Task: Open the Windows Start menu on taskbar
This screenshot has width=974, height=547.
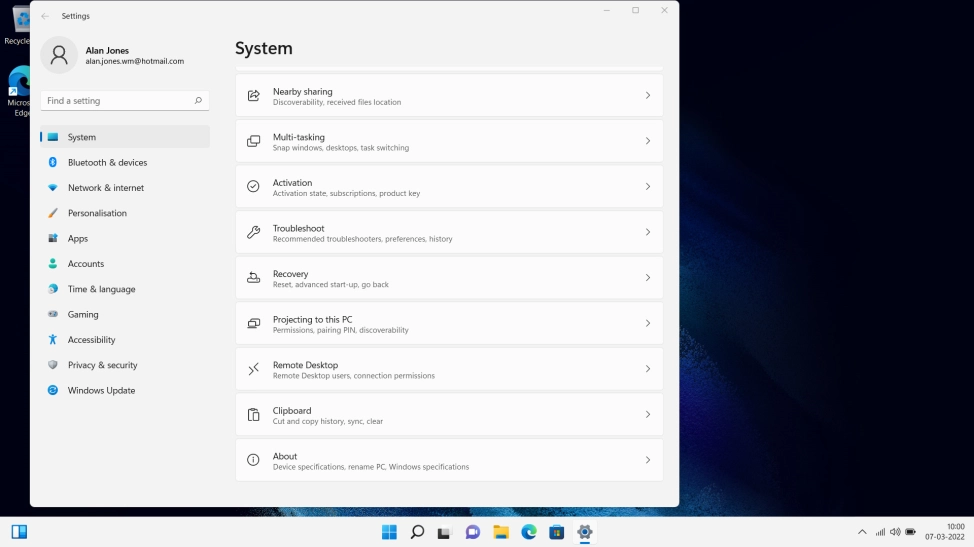Action: coord(389,532)
